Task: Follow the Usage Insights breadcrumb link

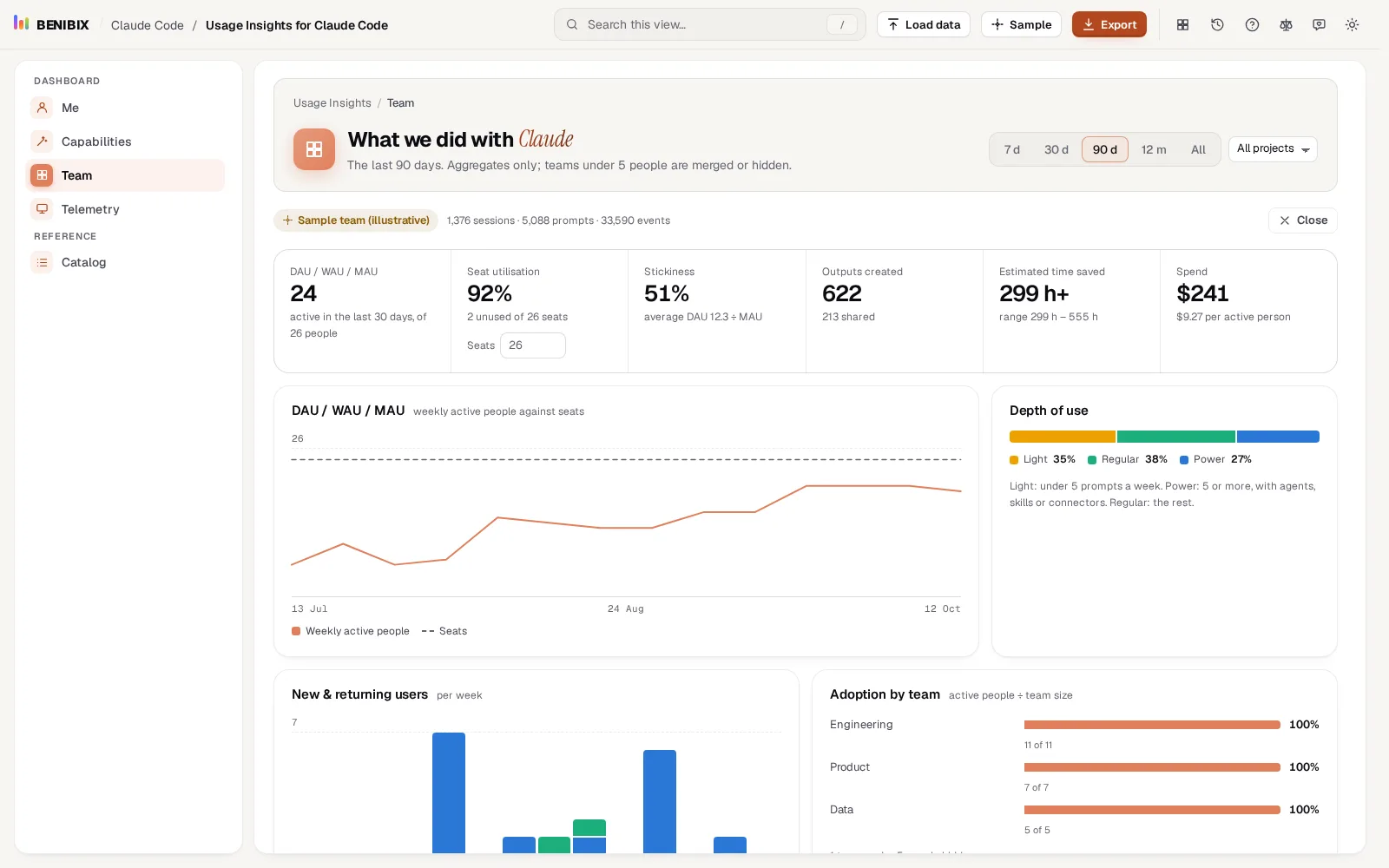Action: (x=332, y=103)
